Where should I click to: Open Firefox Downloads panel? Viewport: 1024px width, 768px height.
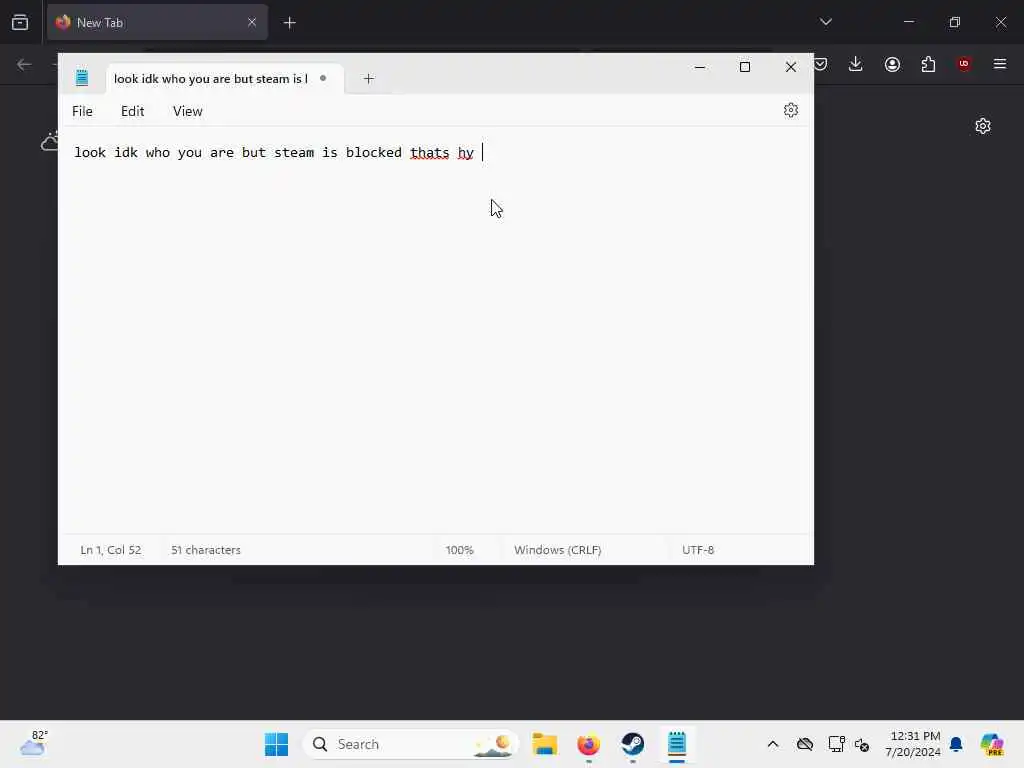[856, 64]
